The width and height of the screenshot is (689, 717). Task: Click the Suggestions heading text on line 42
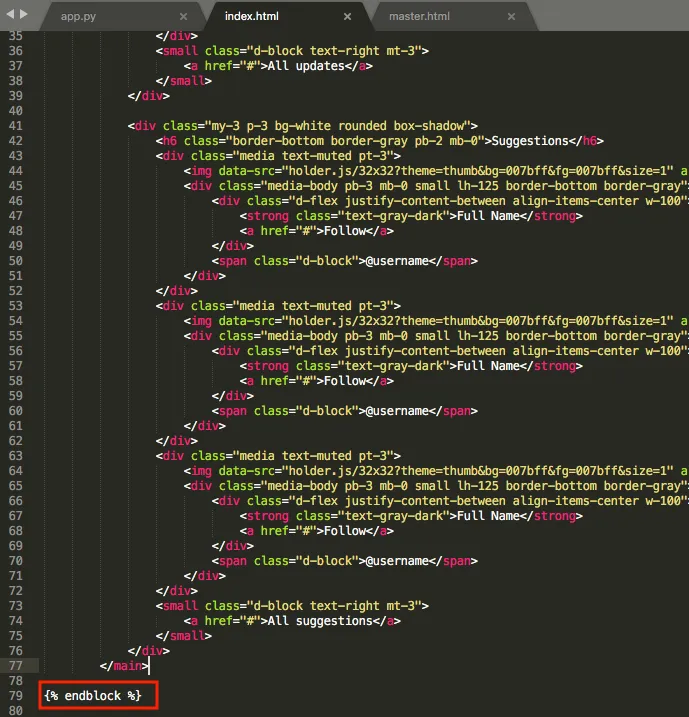point(529,141)
